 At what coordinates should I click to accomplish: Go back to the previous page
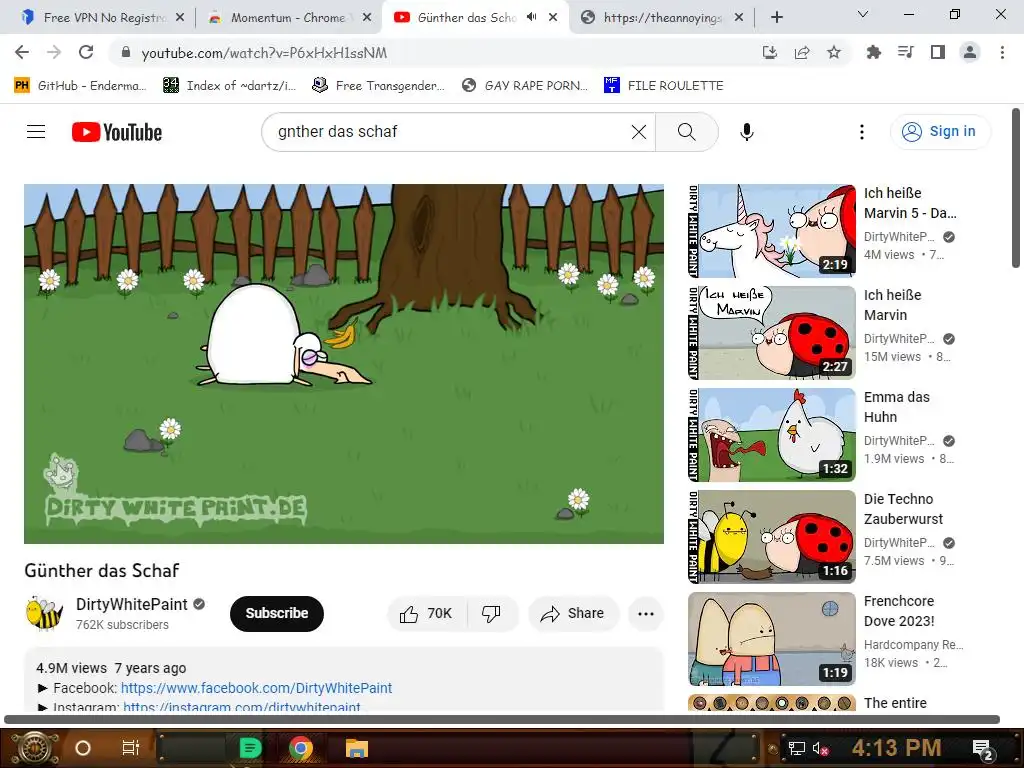(22, 52)
